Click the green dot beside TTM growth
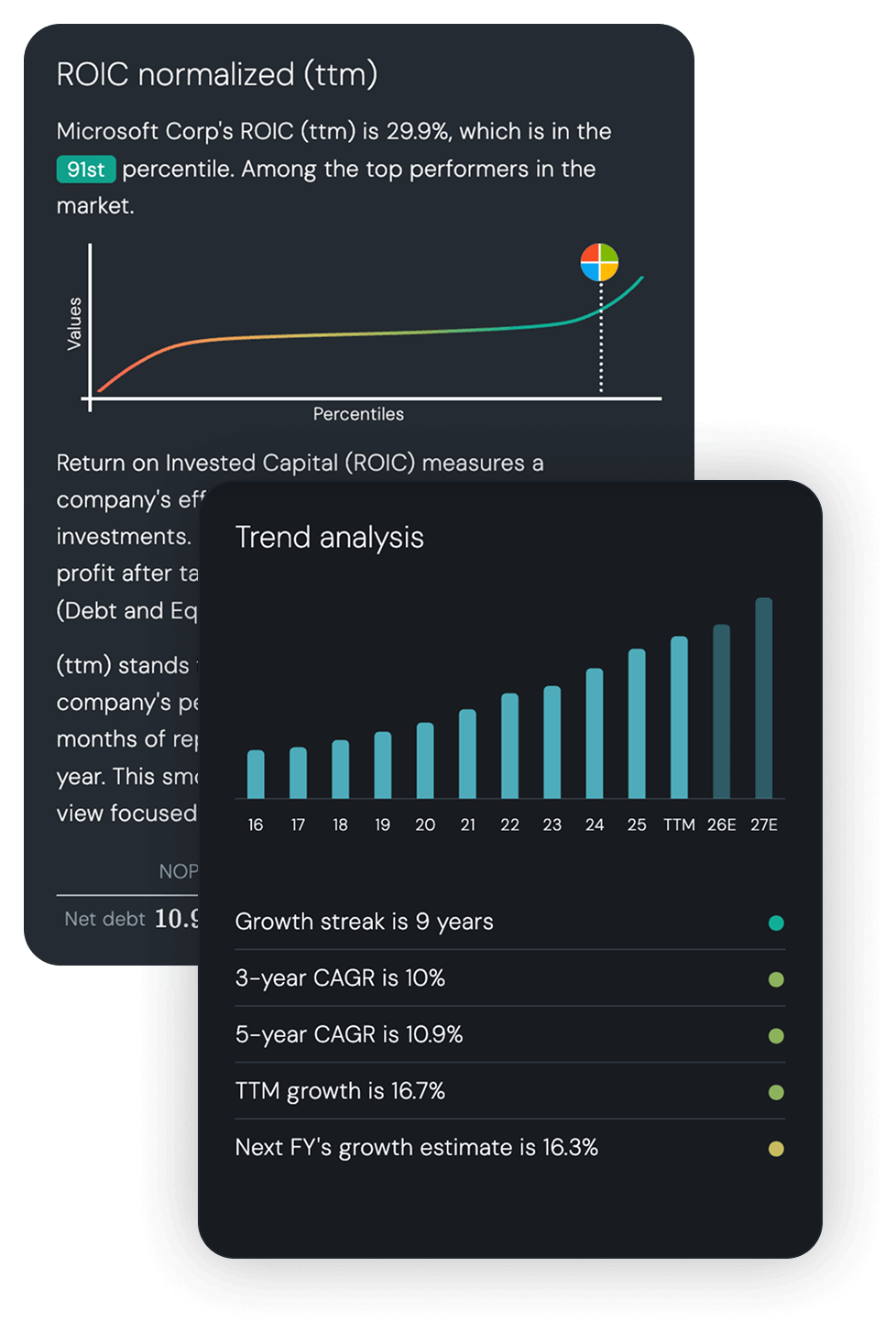896x1332 pixels. tap(776, 1092)
